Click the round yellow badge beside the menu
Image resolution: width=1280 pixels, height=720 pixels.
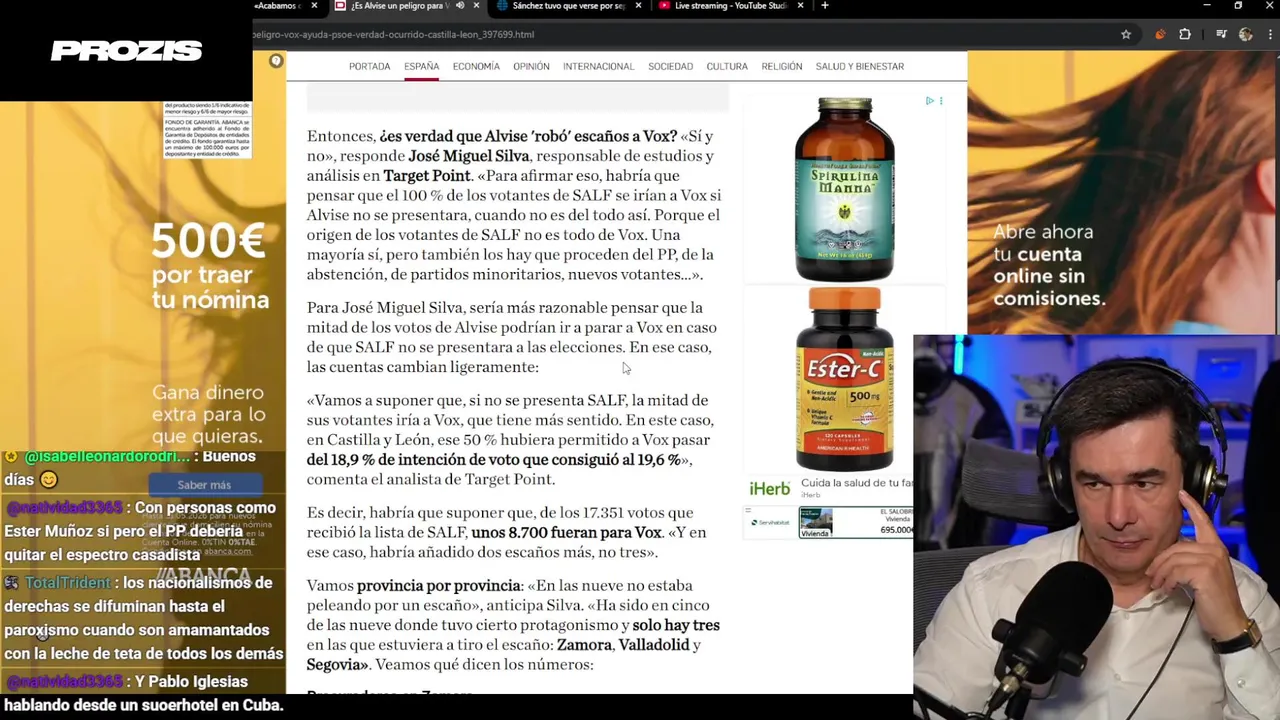click(x=276, y=62)
